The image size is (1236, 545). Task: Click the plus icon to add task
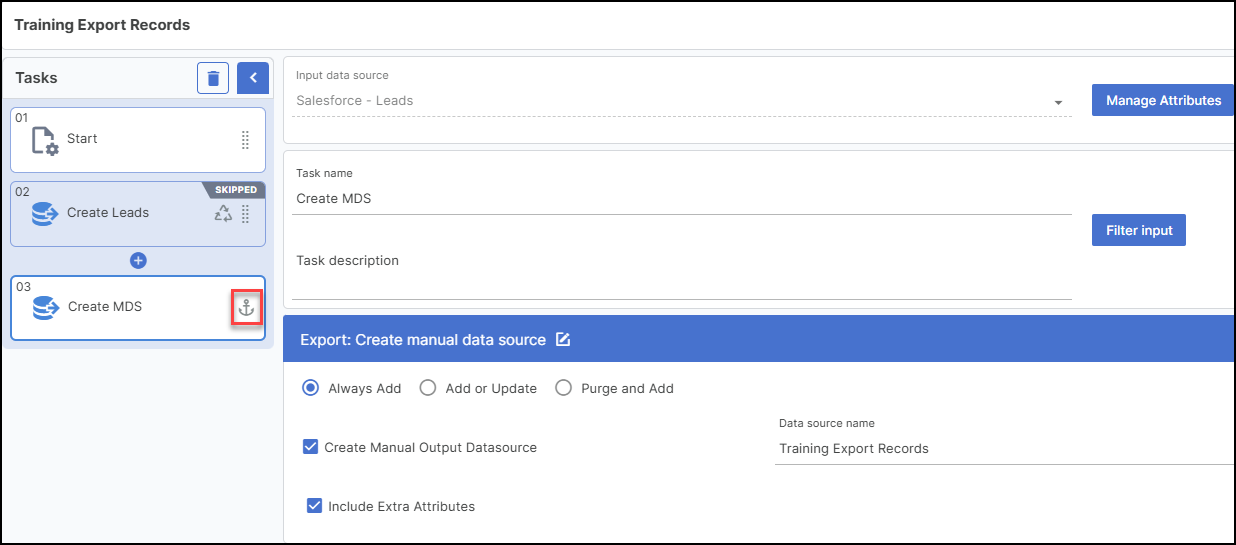click(138, 260)
